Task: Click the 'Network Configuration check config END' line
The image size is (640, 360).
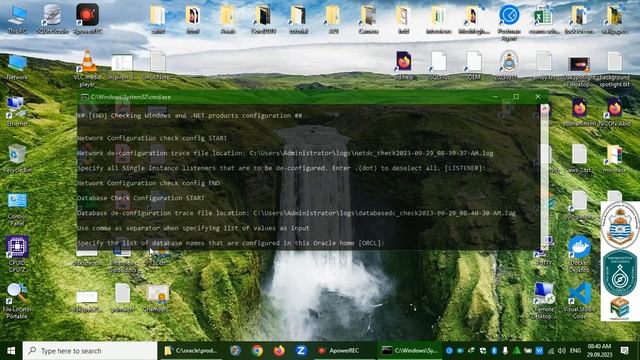Action: [x=149, y=183]
